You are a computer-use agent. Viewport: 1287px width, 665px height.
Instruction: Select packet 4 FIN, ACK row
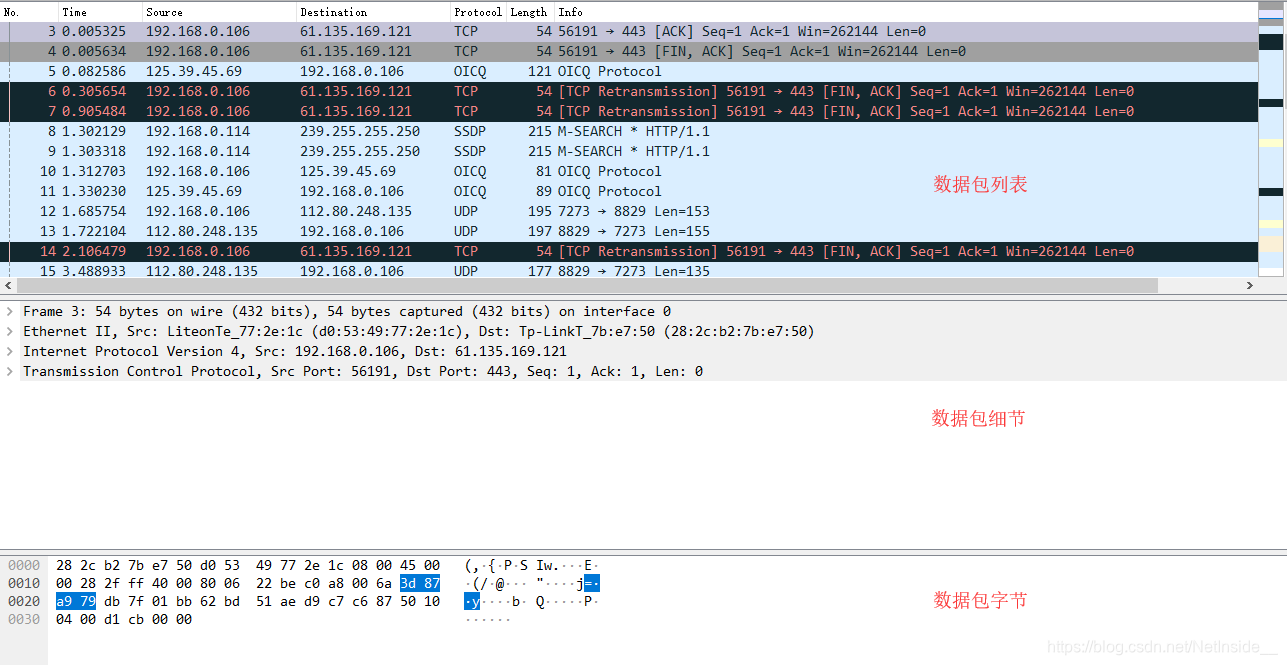coord(629,52)
